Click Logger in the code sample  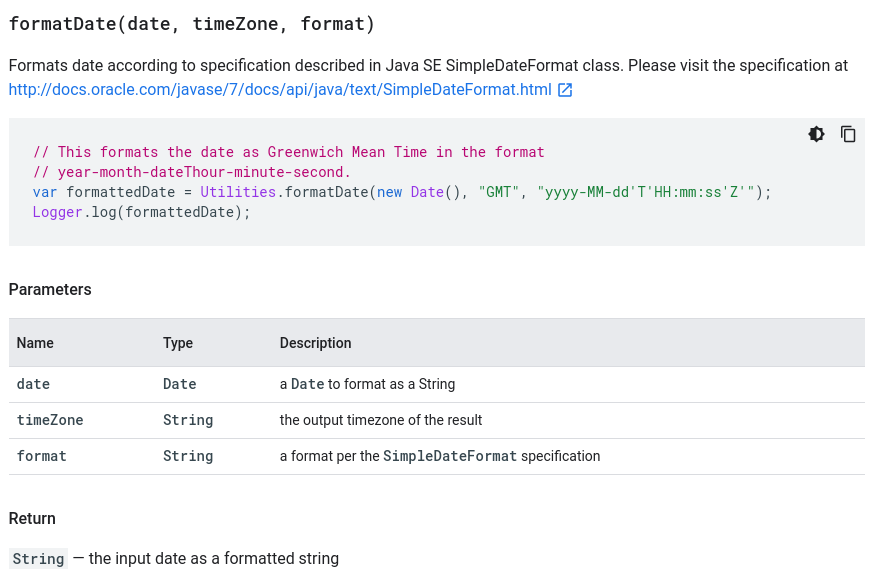click(x=57, y=212)
